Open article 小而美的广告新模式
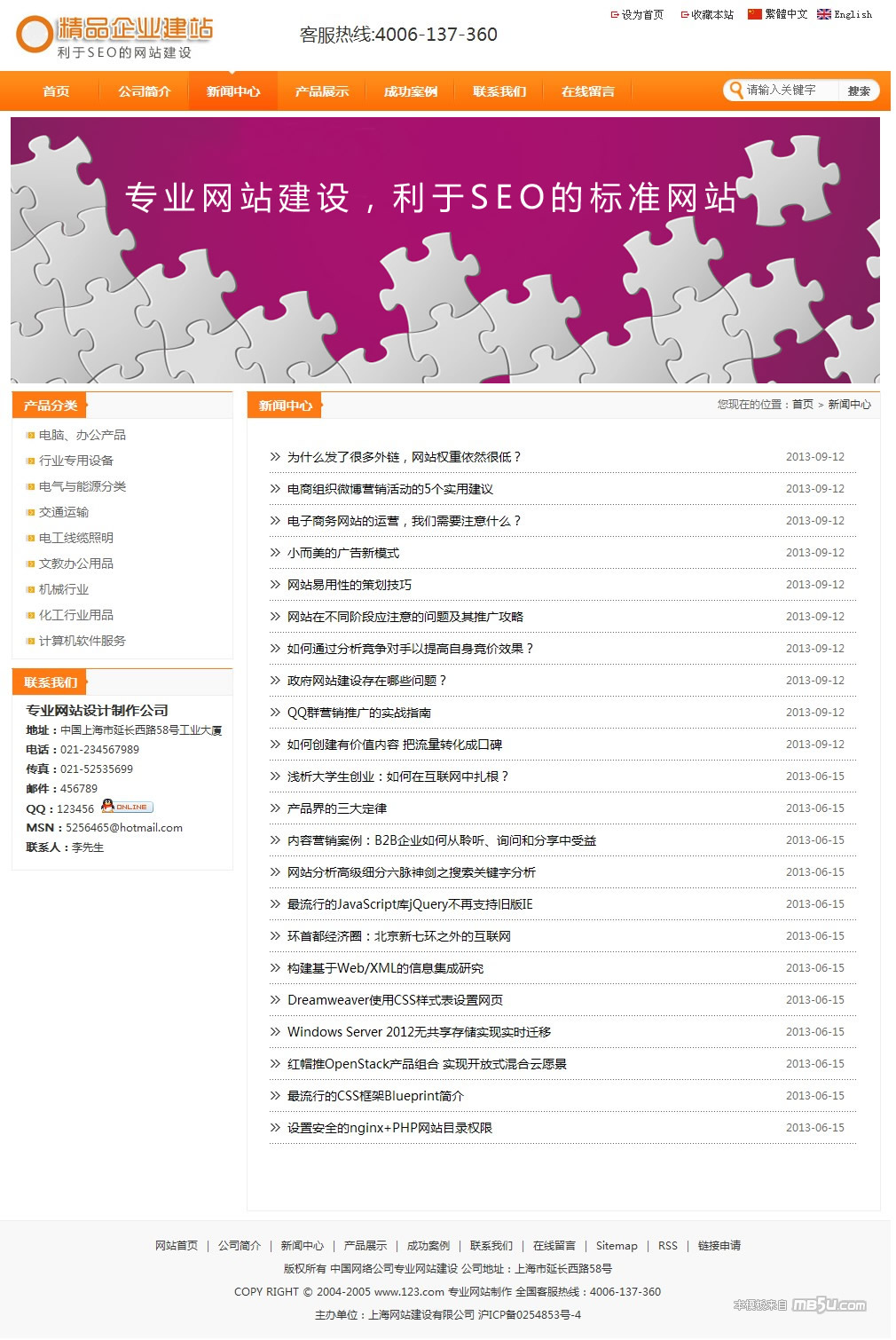The width and height of the screenshot is (896, 1340). [342, 553]
